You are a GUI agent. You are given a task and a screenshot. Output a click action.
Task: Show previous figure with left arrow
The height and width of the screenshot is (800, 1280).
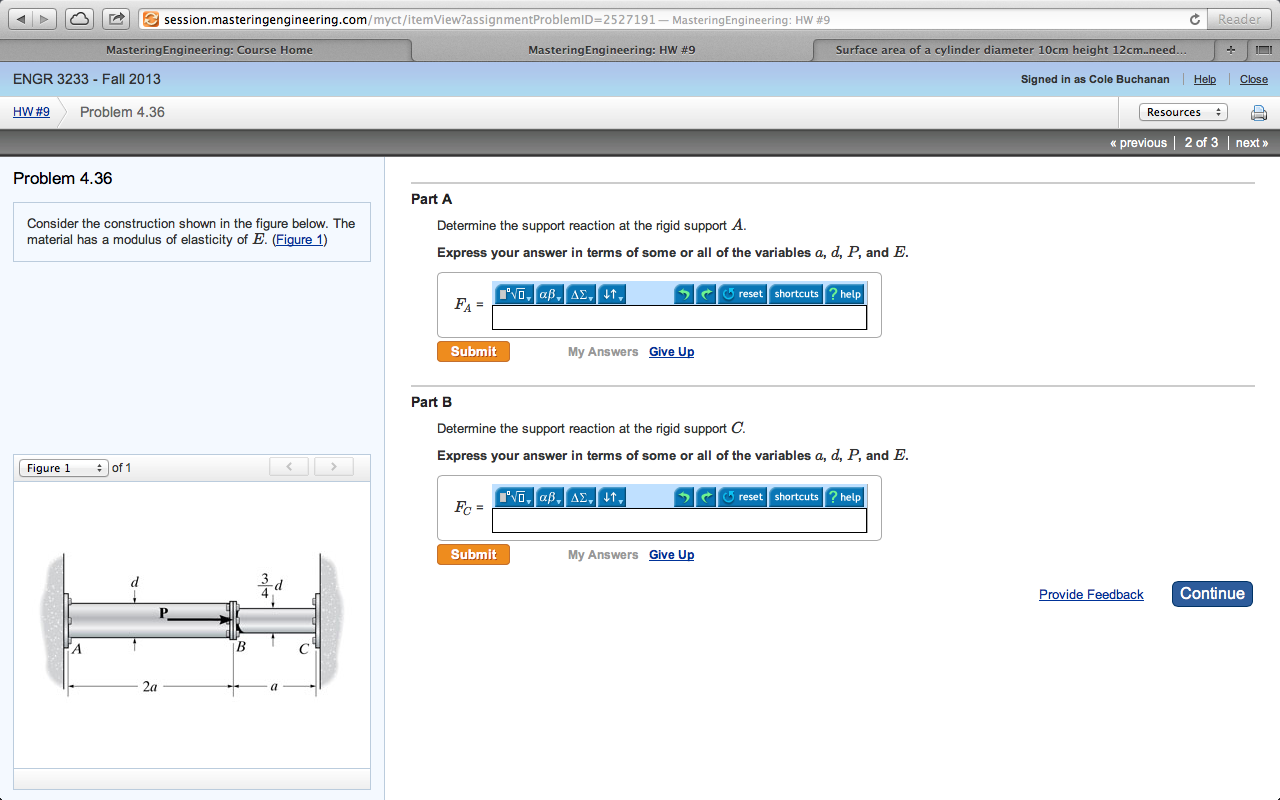coord(290,467)
